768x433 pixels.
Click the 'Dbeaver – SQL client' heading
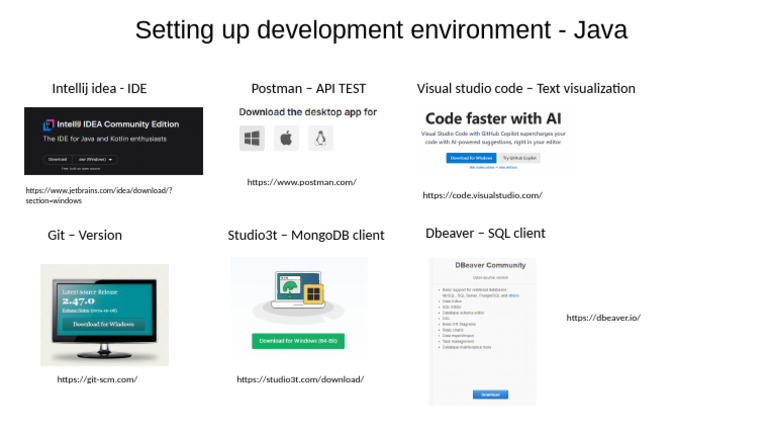[x=485, y=233]
